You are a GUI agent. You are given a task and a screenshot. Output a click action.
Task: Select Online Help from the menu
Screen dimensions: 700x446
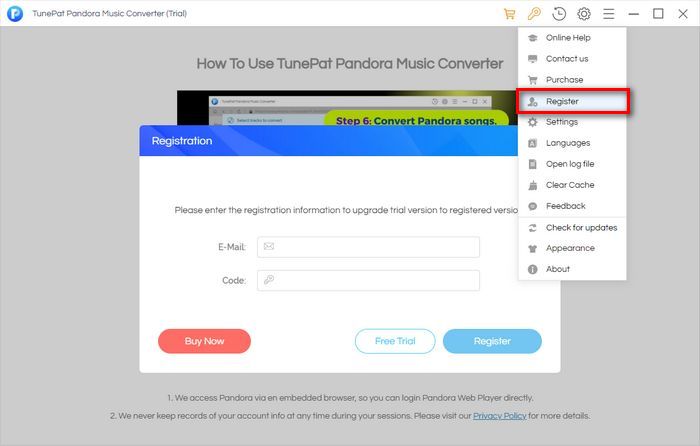point(572,38)
